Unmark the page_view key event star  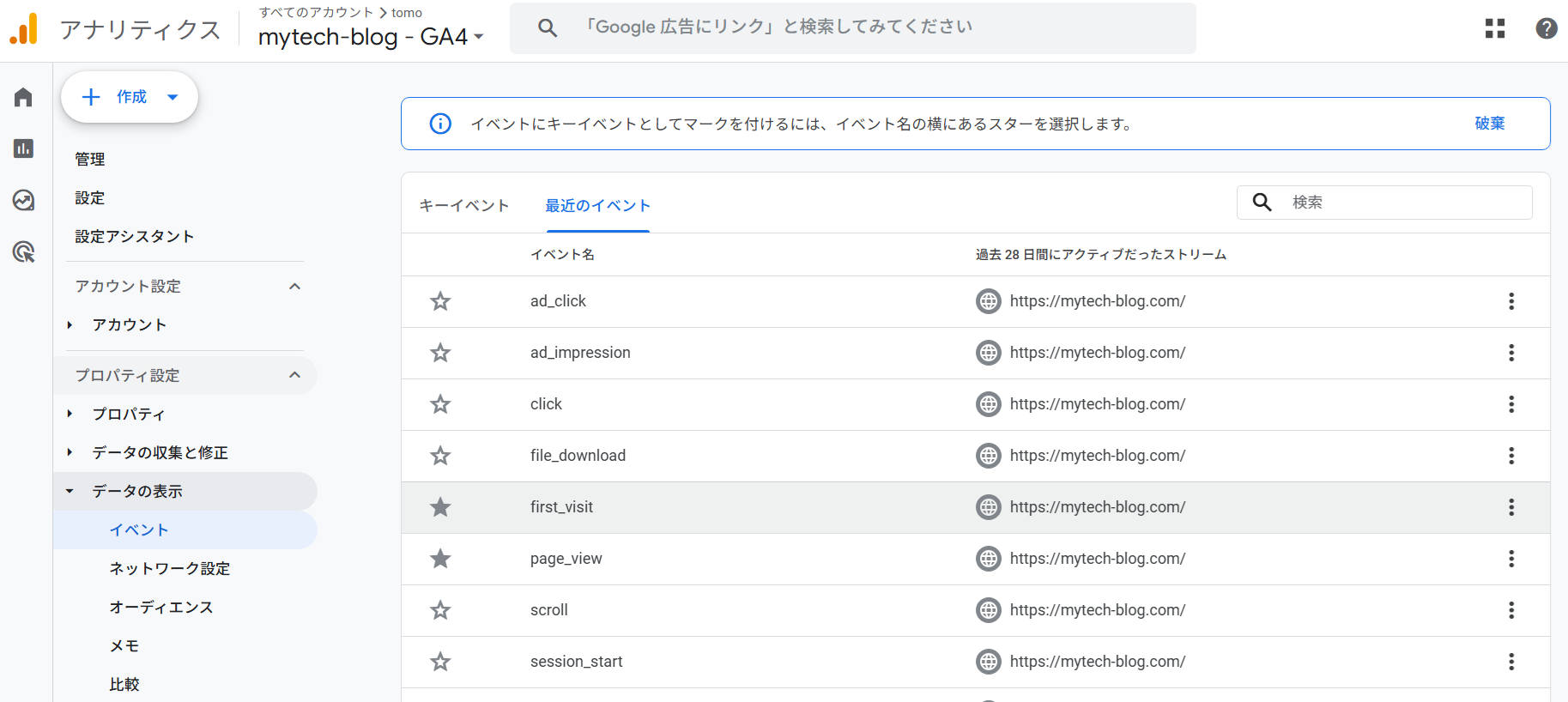pyautogui.click(x=440, y=559)
